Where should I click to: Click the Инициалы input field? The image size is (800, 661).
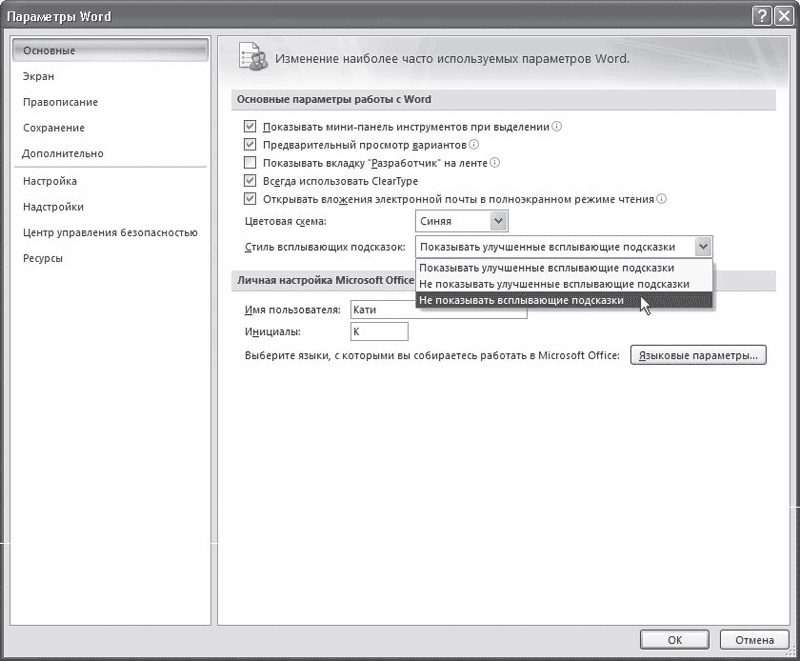379,332
